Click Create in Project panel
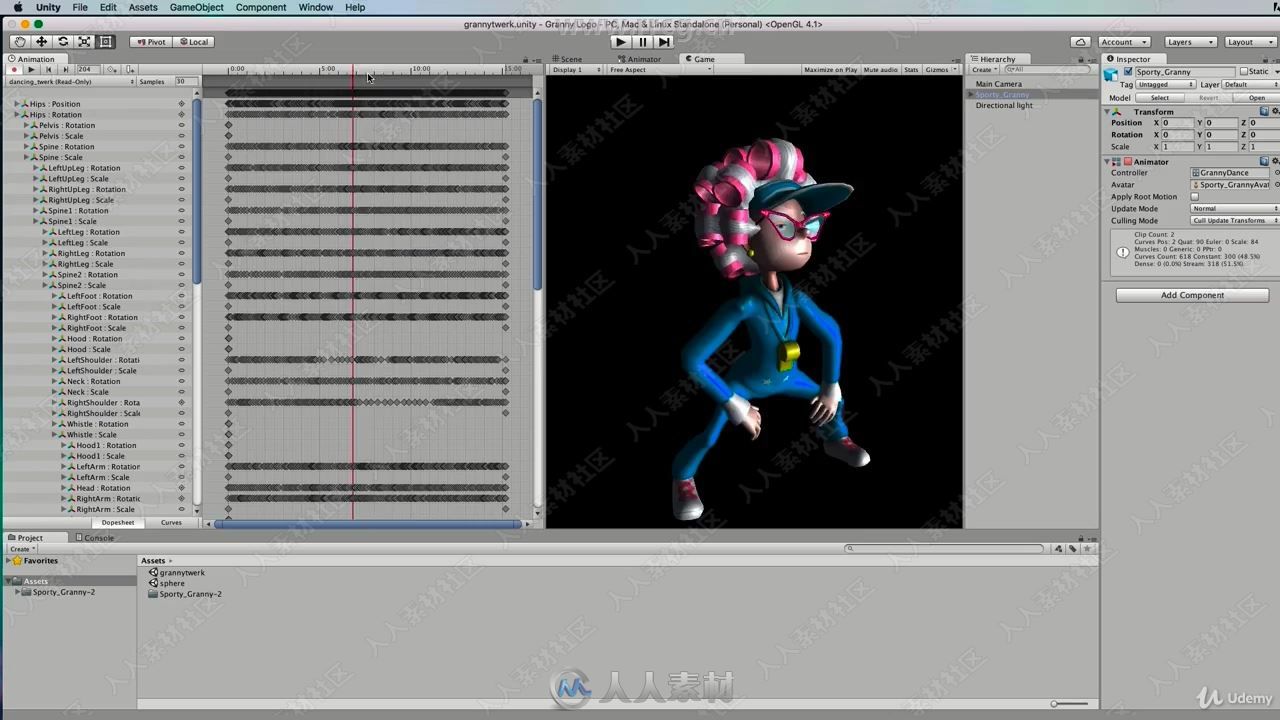This screenshot has height=720, width=1280. coord(20,549)
